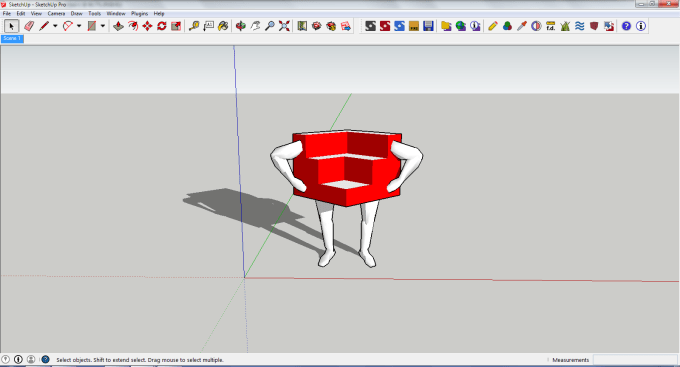The image size is (680, 367).
Task: Activate the Zoom magnifier tool
Action: point(270,26)
